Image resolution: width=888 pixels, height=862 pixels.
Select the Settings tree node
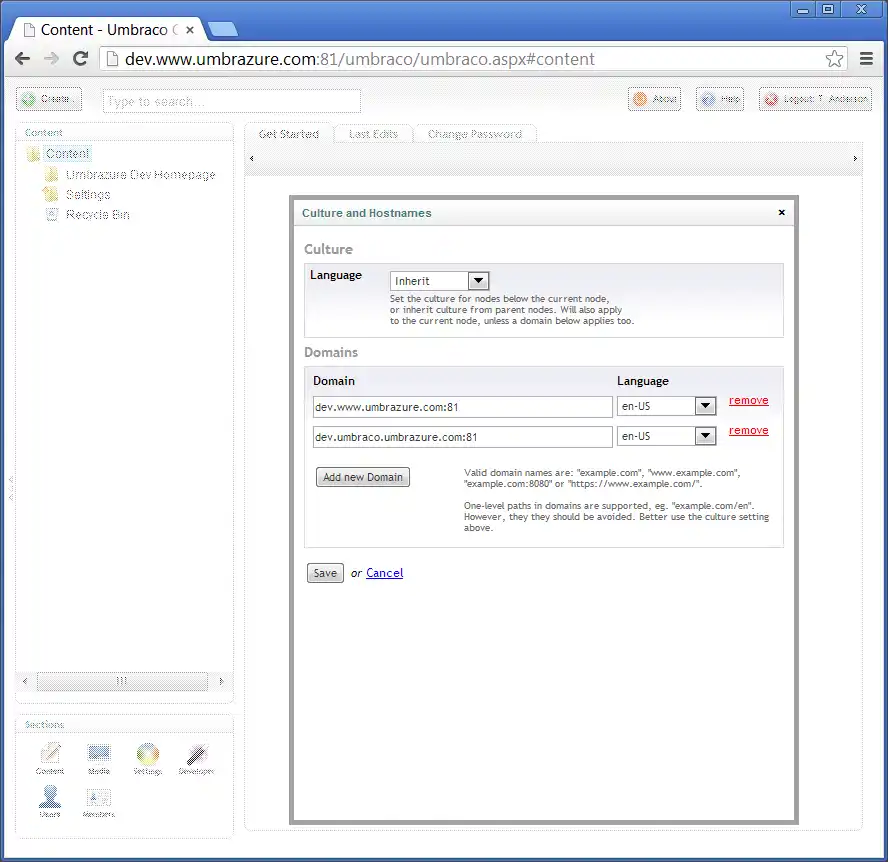(88, 195)
